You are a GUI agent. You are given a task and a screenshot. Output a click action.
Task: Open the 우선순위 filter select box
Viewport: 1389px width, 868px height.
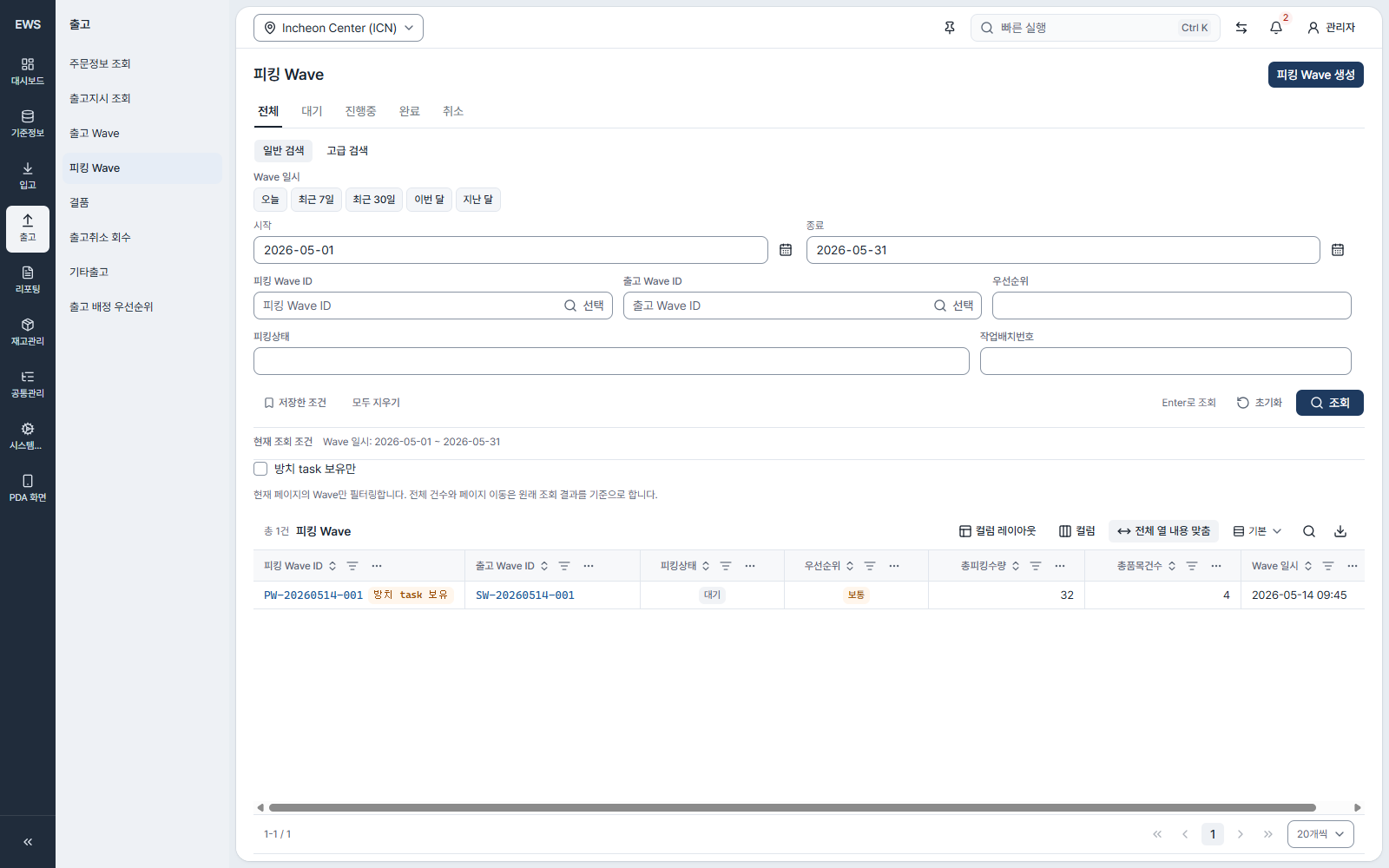(1171, 306)
